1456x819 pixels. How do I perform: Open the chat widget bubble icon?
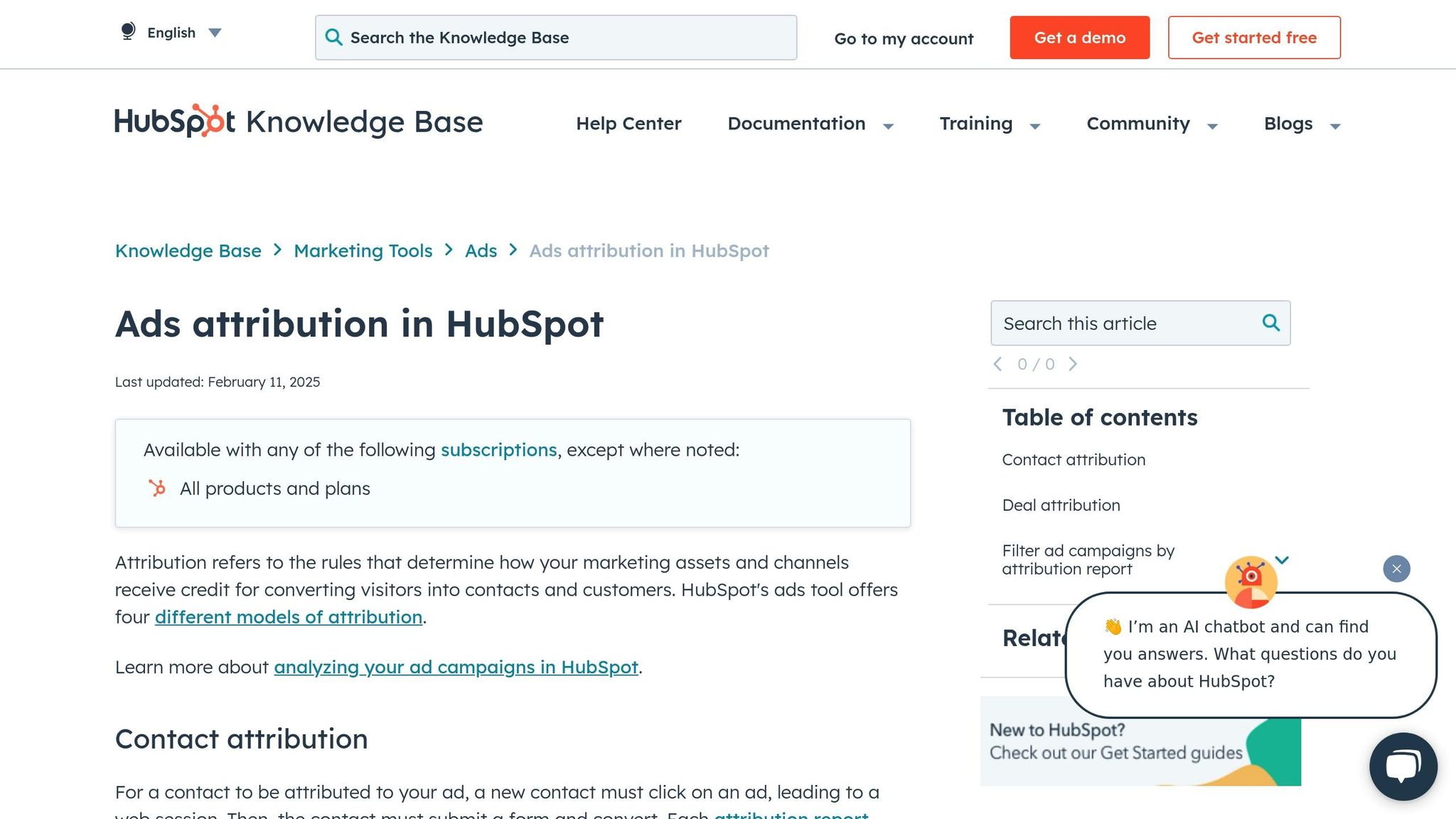click(1403, 766)
